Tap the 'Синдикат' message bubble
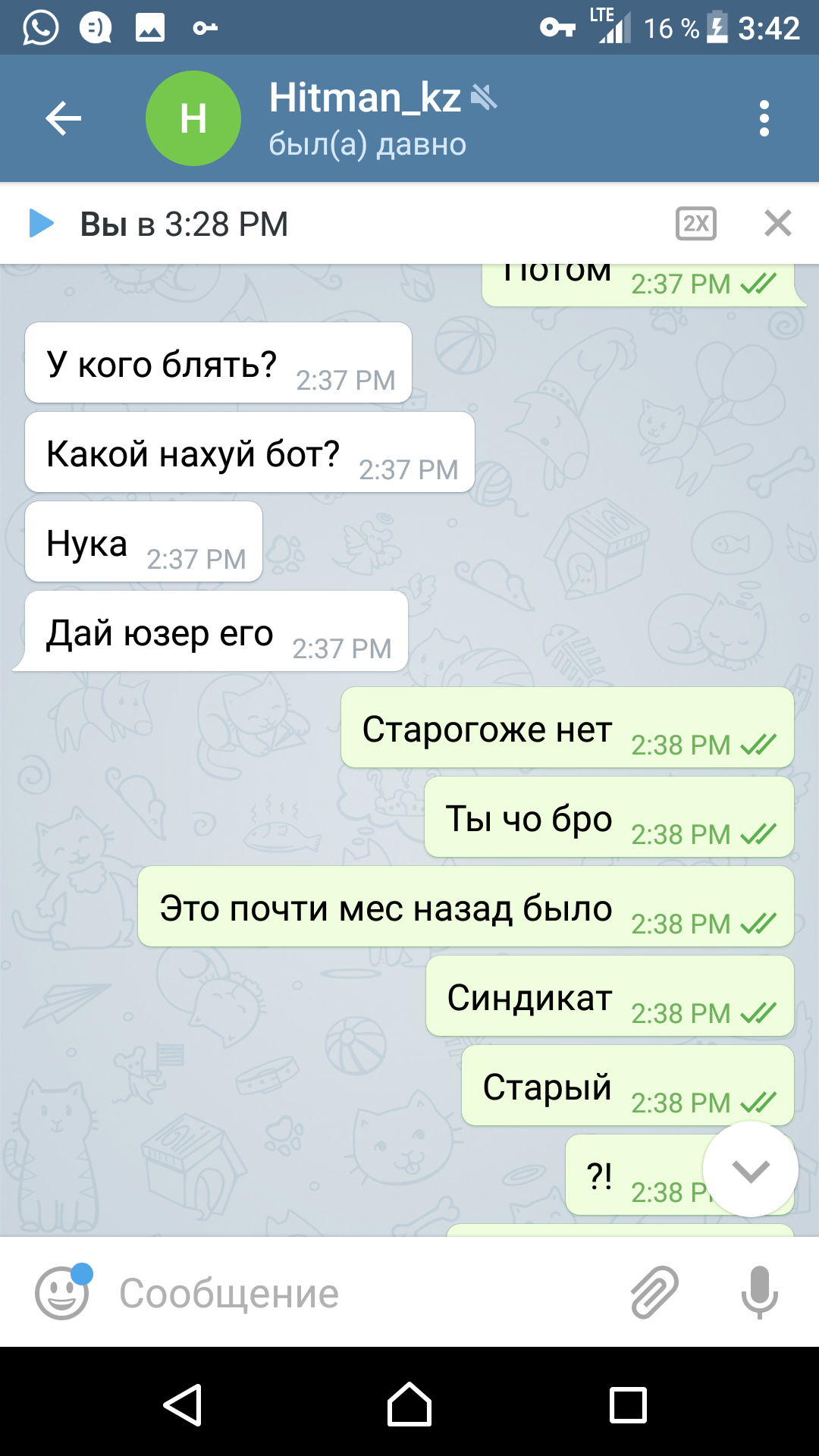 pos(610,996)
